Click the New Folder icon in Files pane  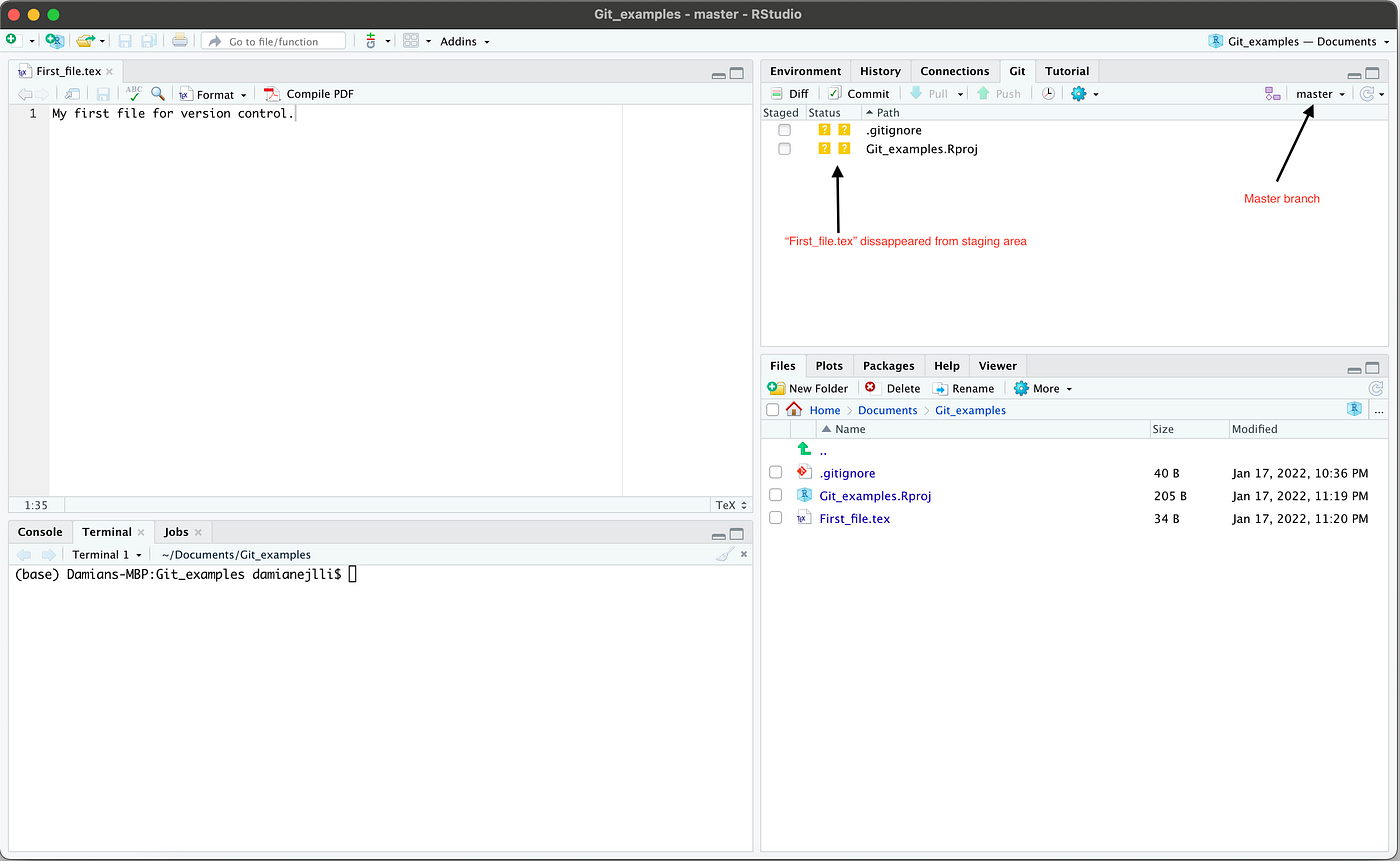point(776,388)
